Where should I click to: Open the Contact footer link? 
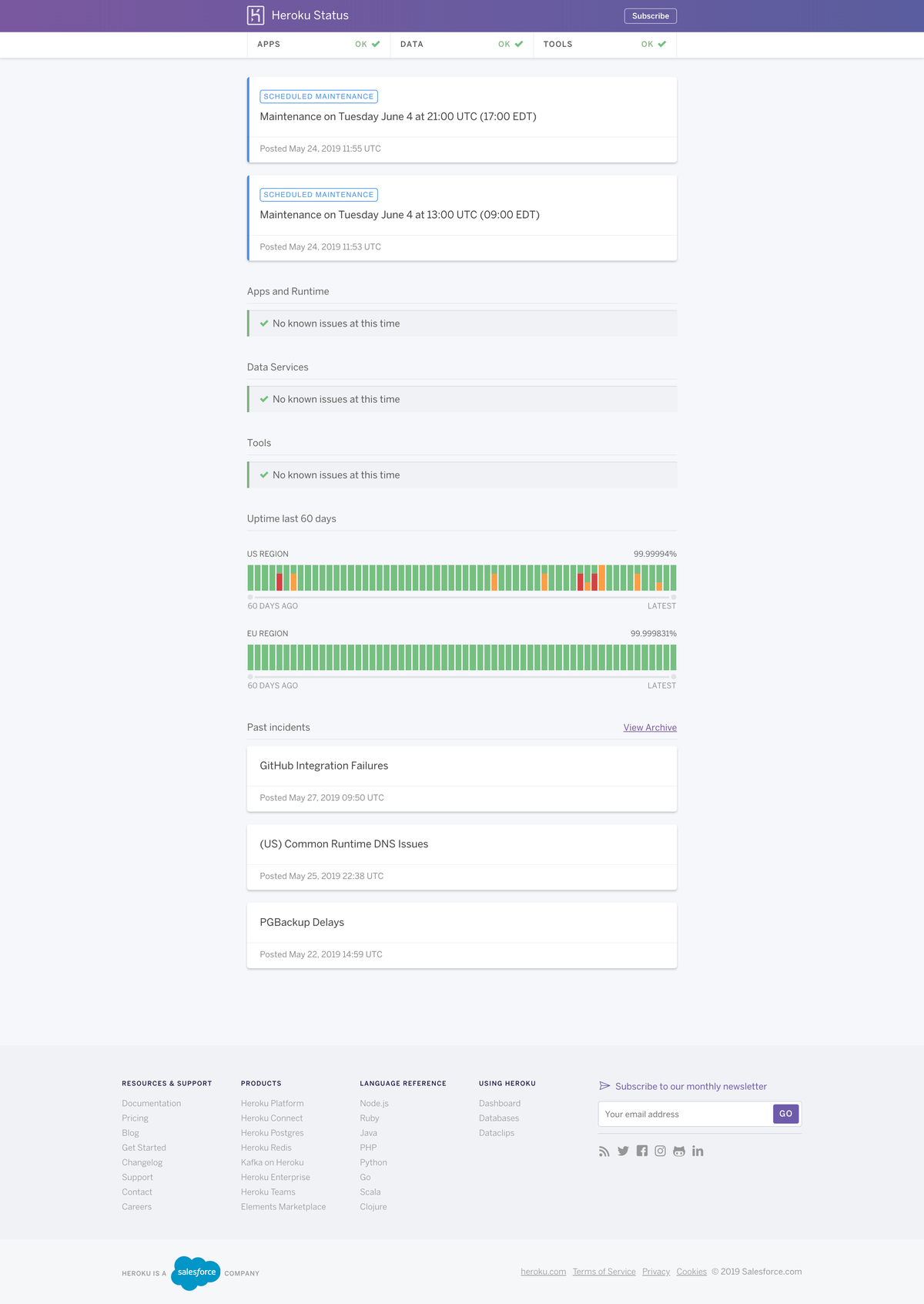tap(137, 1192)
